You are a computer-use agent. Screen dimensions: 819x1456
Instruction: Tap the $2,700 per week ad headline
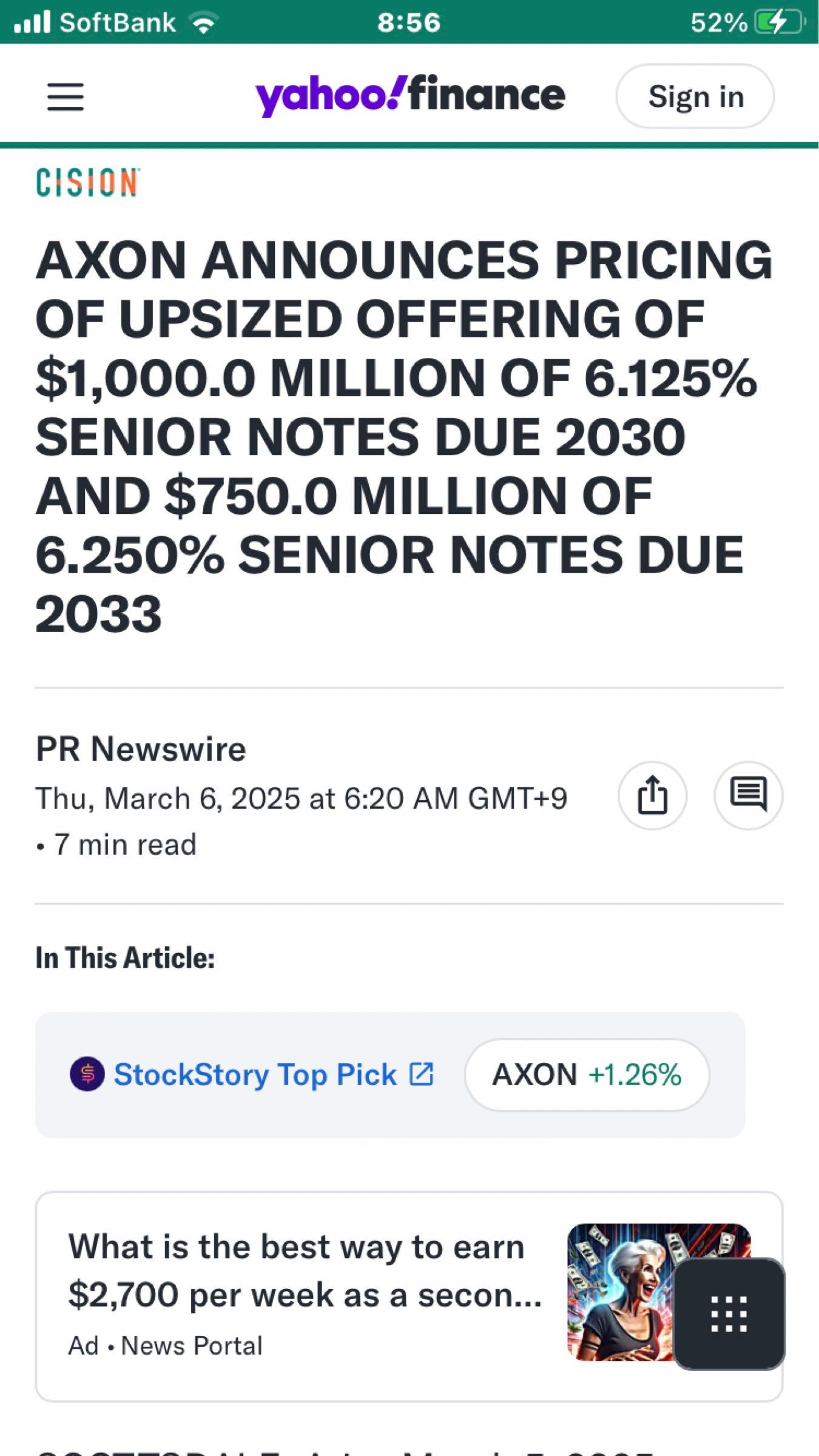tap(303, 1270)
